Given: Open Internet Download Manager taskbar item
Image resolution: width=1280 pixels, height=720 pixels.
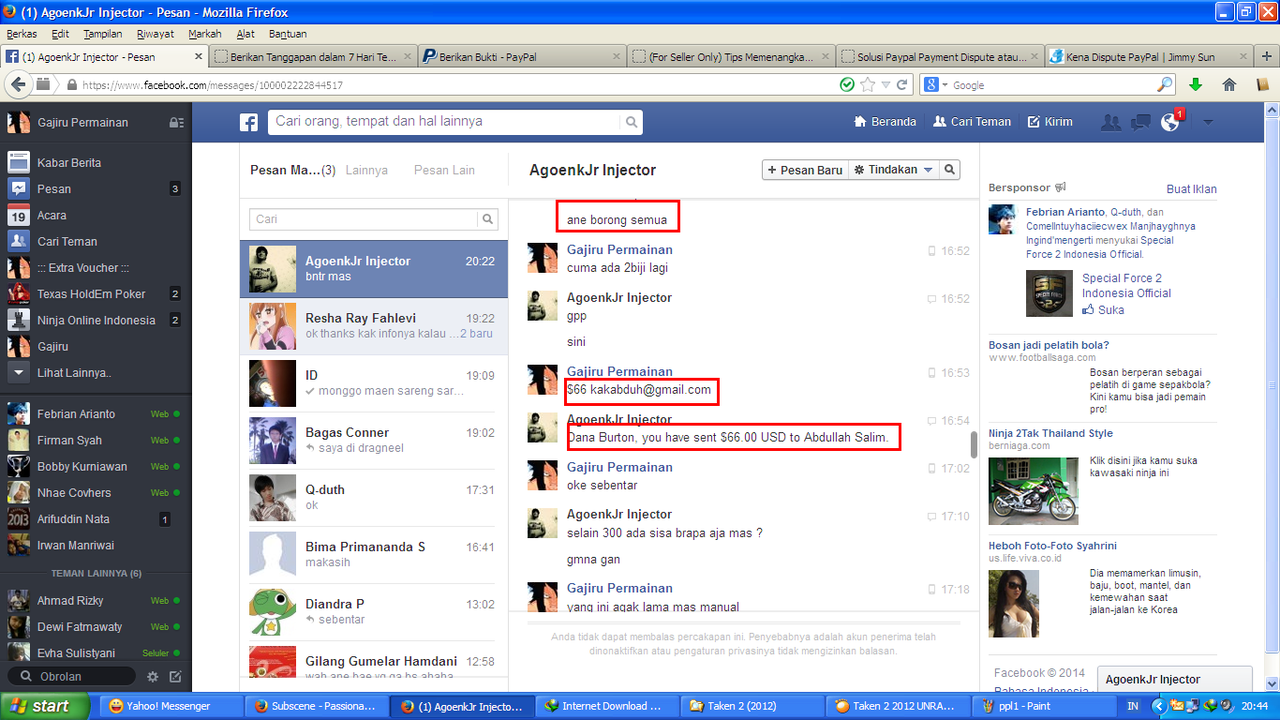Looking at the screenshot, I should pyautogui.click(x=607, y=706).
